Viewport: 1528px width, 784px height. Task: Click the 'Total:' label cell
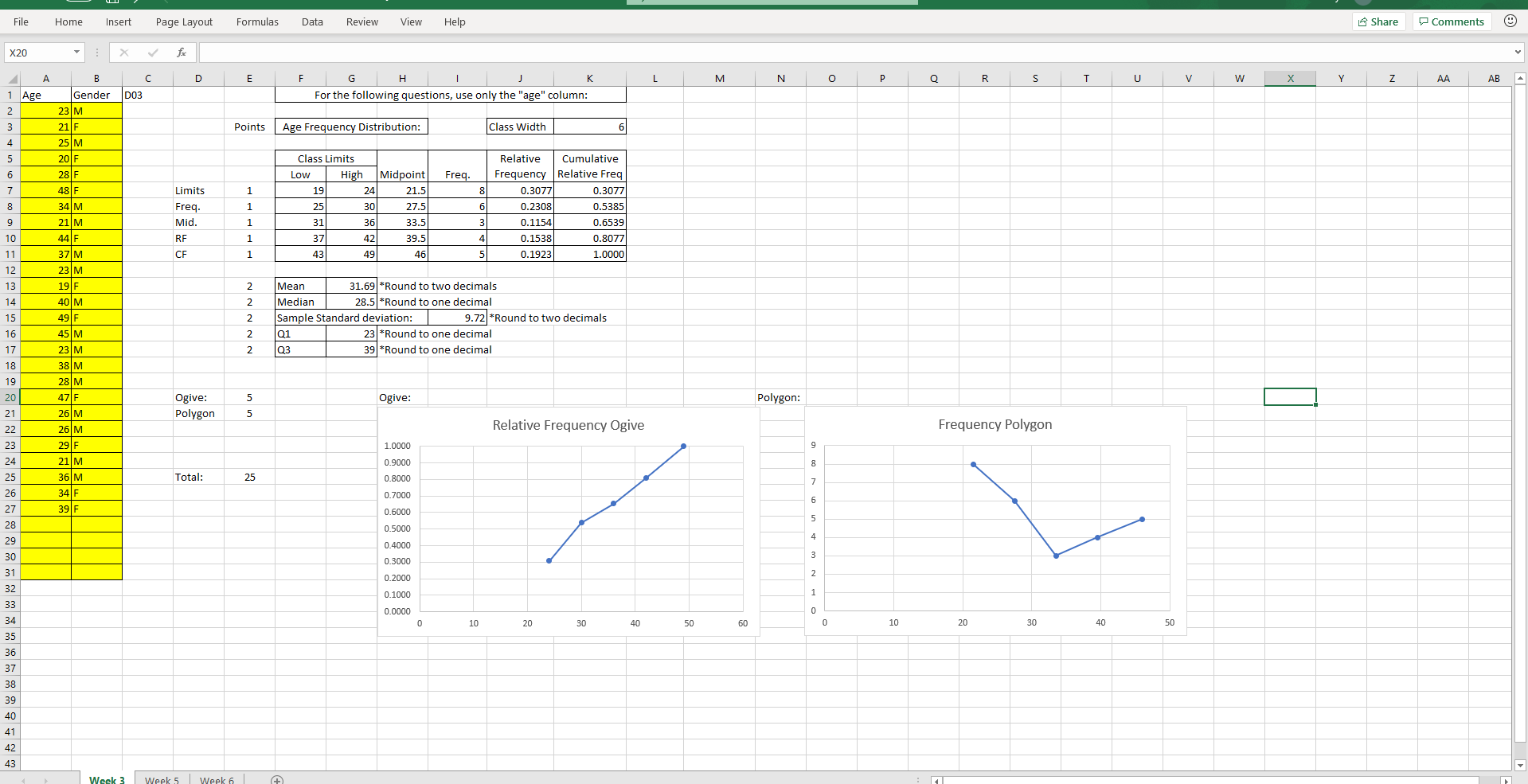(x=198, y=477)
